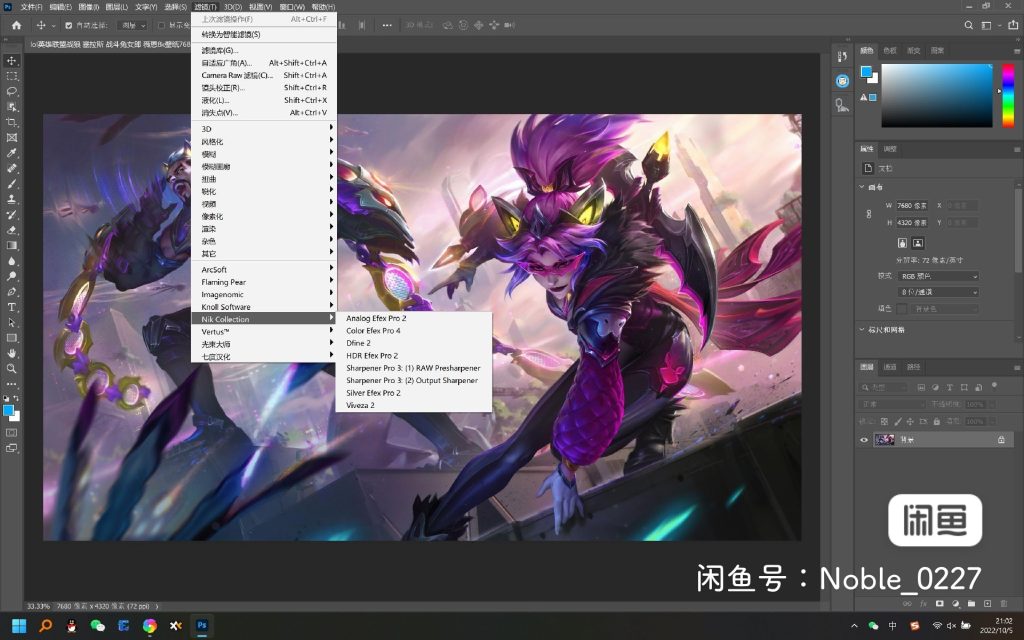Select the Rectangular Marquee tool
Image resolution: width=1024 pixels, height=640 pixels.
(12, 76)
